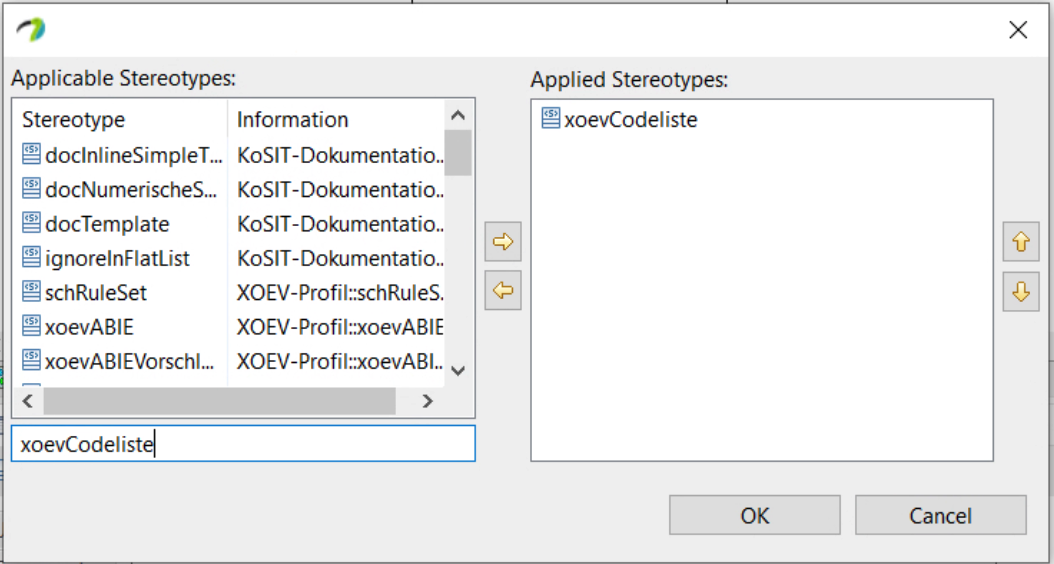Select the docNumerischeS... stereotype row
The height and width of the screenshot is (564, 1054).
[x=229, y=190]
